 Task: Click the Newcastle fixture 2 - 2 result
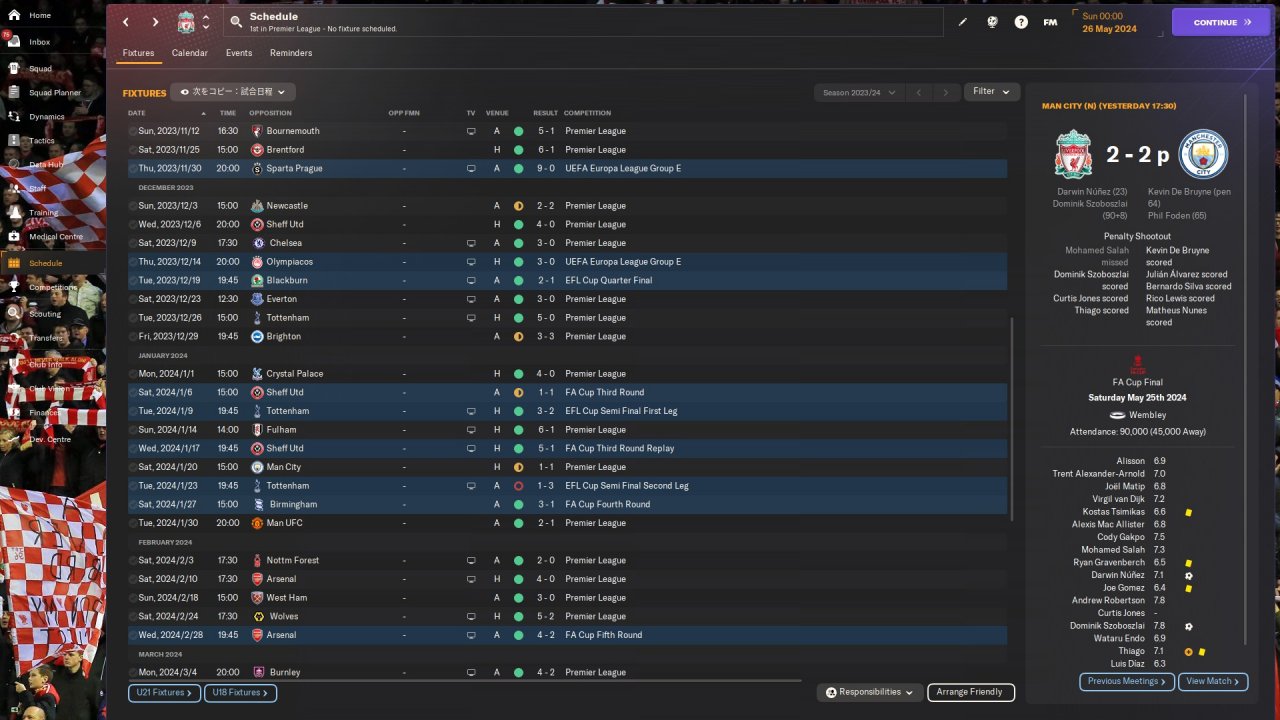pyautogui.click(x=545, y=206)
